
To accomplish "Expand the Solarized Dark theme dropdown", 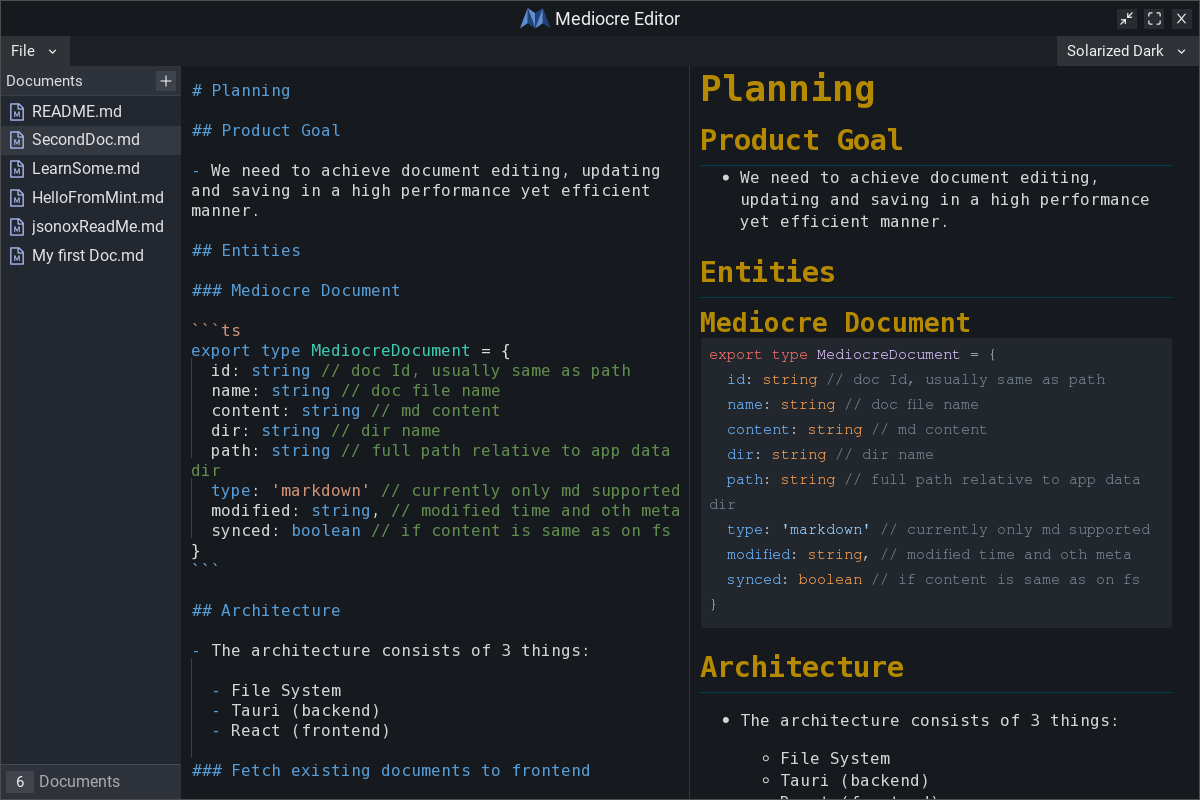I will point(1127,51).
